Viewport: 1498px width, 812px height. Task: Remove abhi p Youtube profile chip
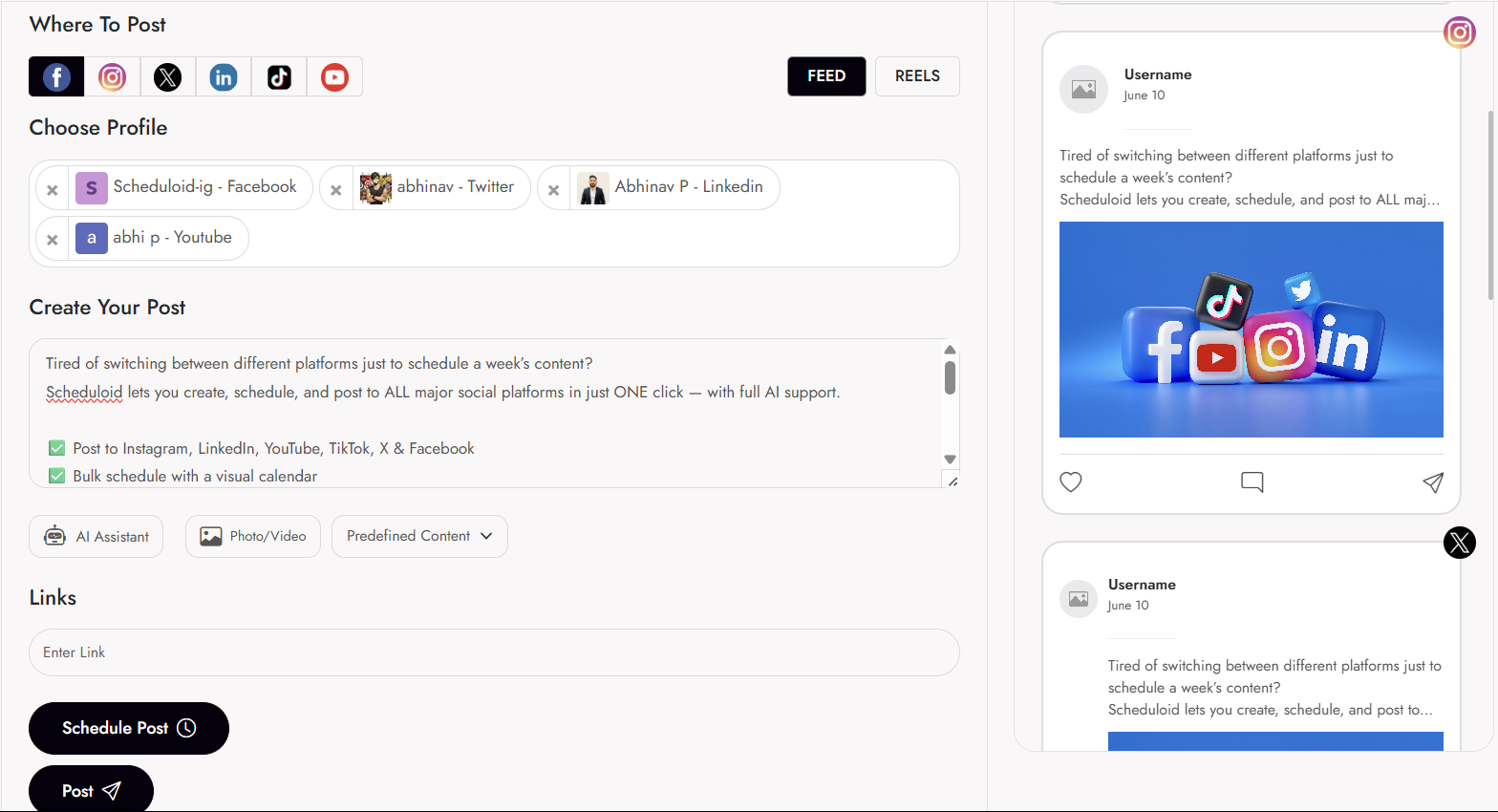(x=53, y=240)
